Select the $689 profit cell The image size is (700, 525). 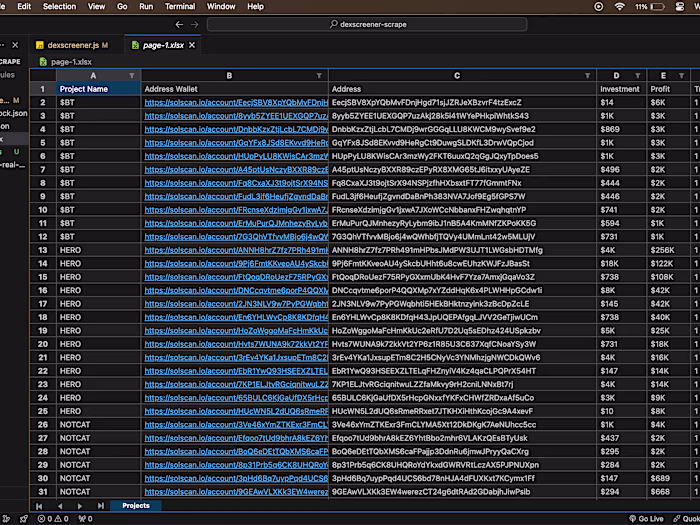coord(669,478)
